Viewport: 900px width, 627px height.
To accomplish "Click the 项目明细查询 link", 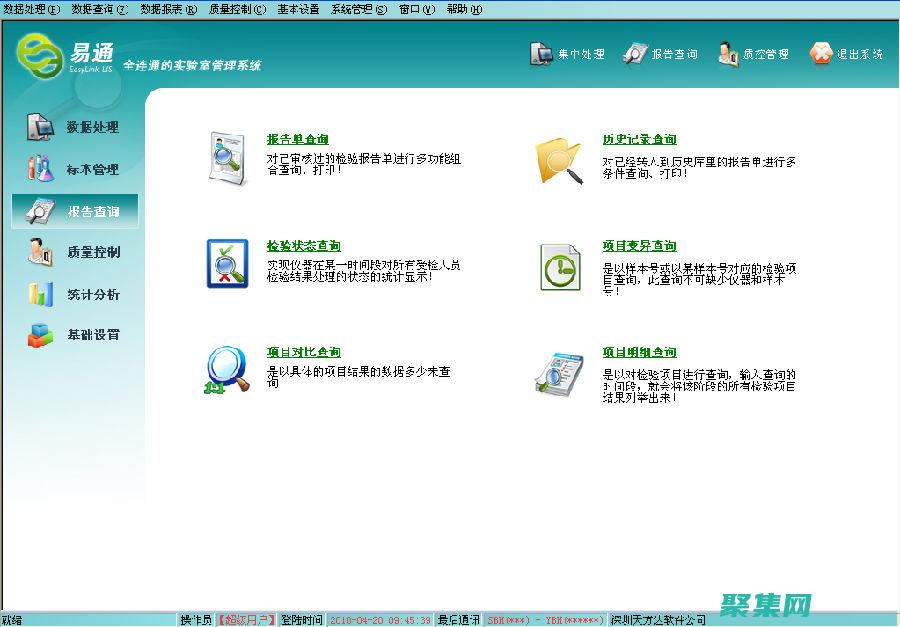I will pyautogui.click(x=639, y=350).
